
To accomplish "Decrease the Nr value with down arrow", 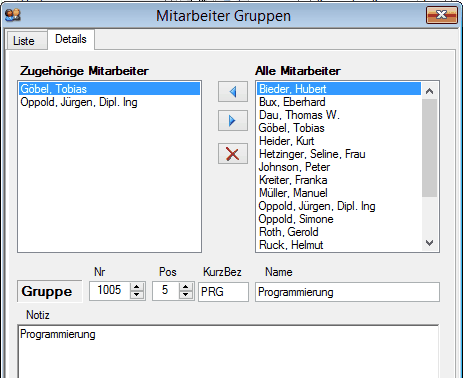I will coord(137,295).
